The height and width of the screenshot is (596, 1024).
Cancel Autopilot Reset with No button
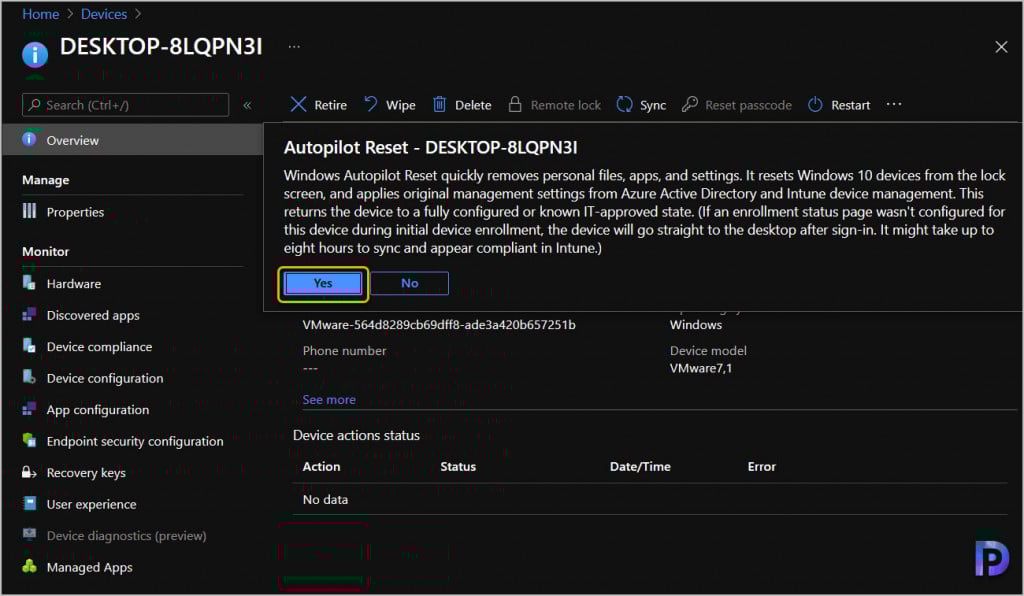[x=409, y=283]
